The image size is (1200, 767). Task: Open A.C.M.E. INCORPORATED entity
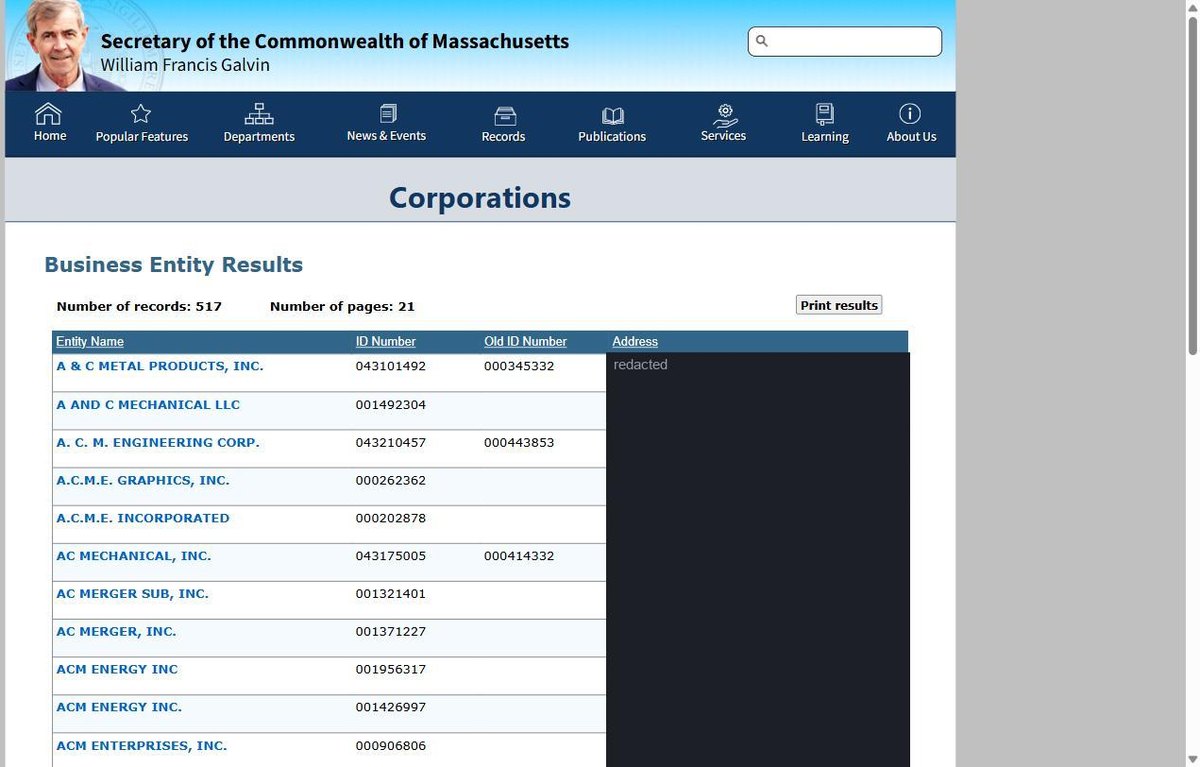point(143,518)
